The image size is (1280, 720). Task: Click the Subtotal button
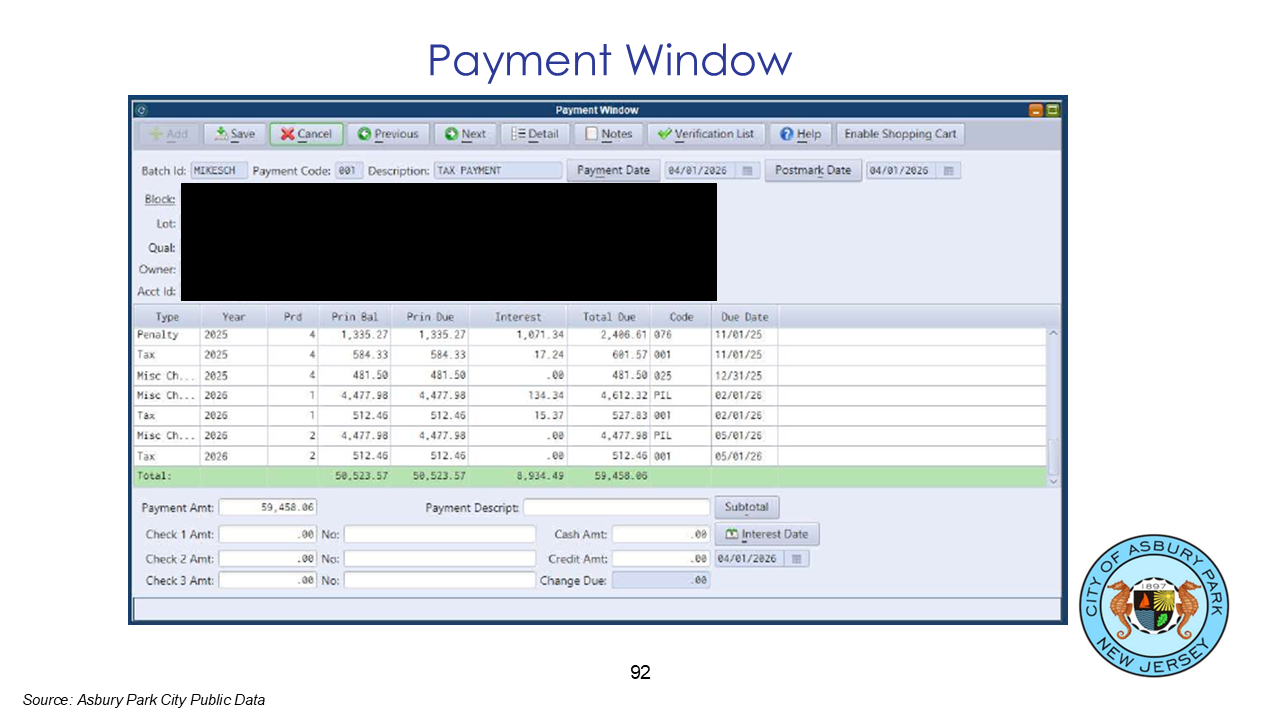pyautogui.click(x=747, y=507)
